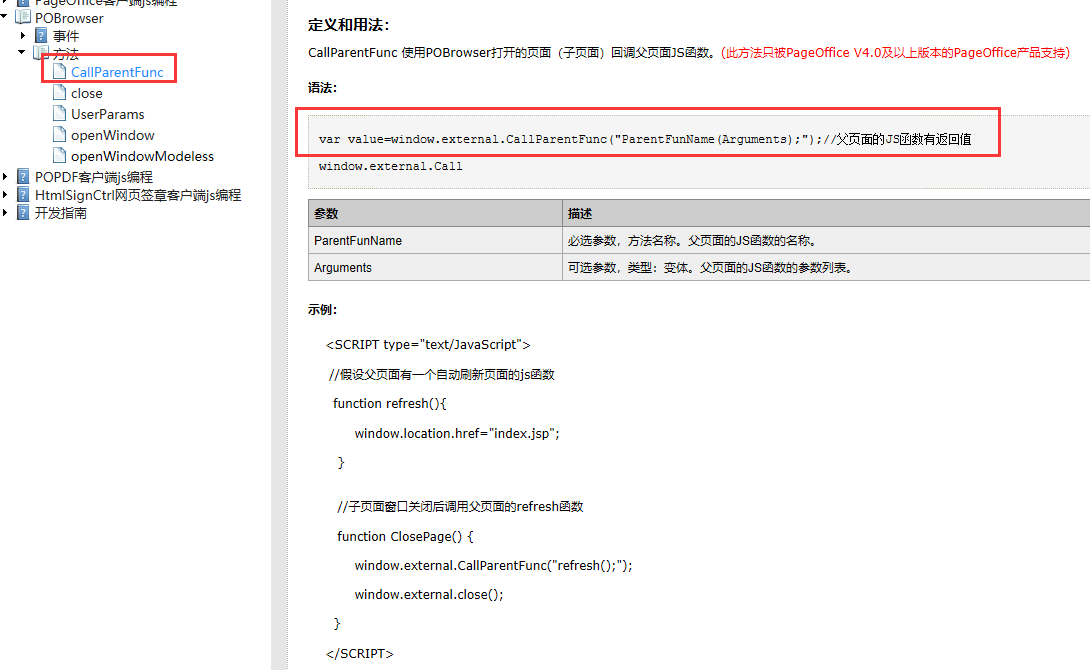This screenshot has width=1090, height=670.
Task: Click the //子页面窗口关闭后 comment line
Action: 460,507
